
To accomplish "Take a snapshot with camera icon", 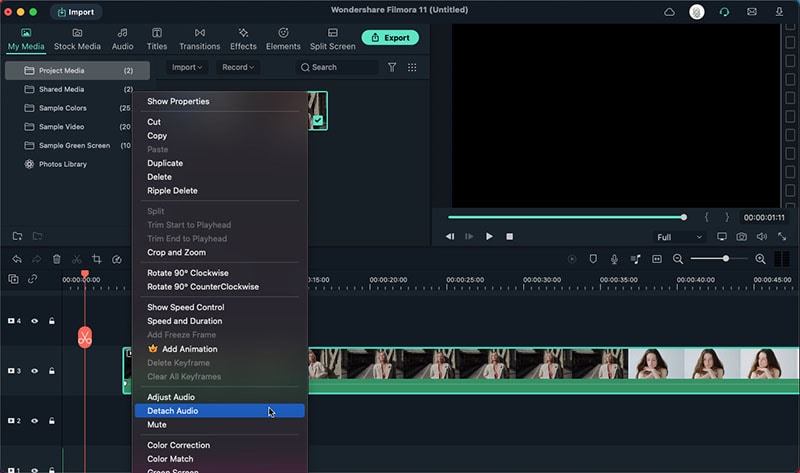I will pos(741,237).
